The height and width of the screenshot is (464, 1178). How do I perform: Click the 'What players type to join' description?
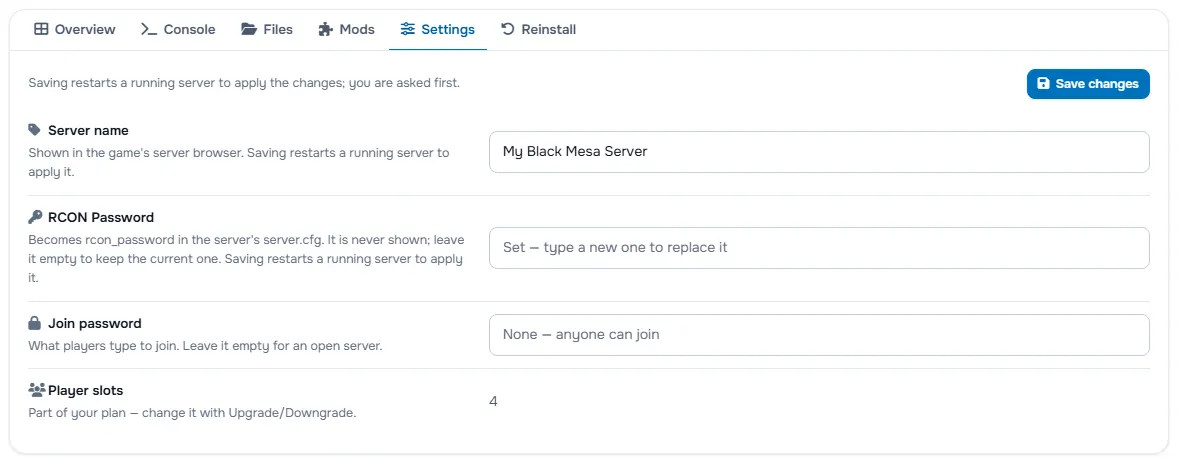(x=205, y=346)
